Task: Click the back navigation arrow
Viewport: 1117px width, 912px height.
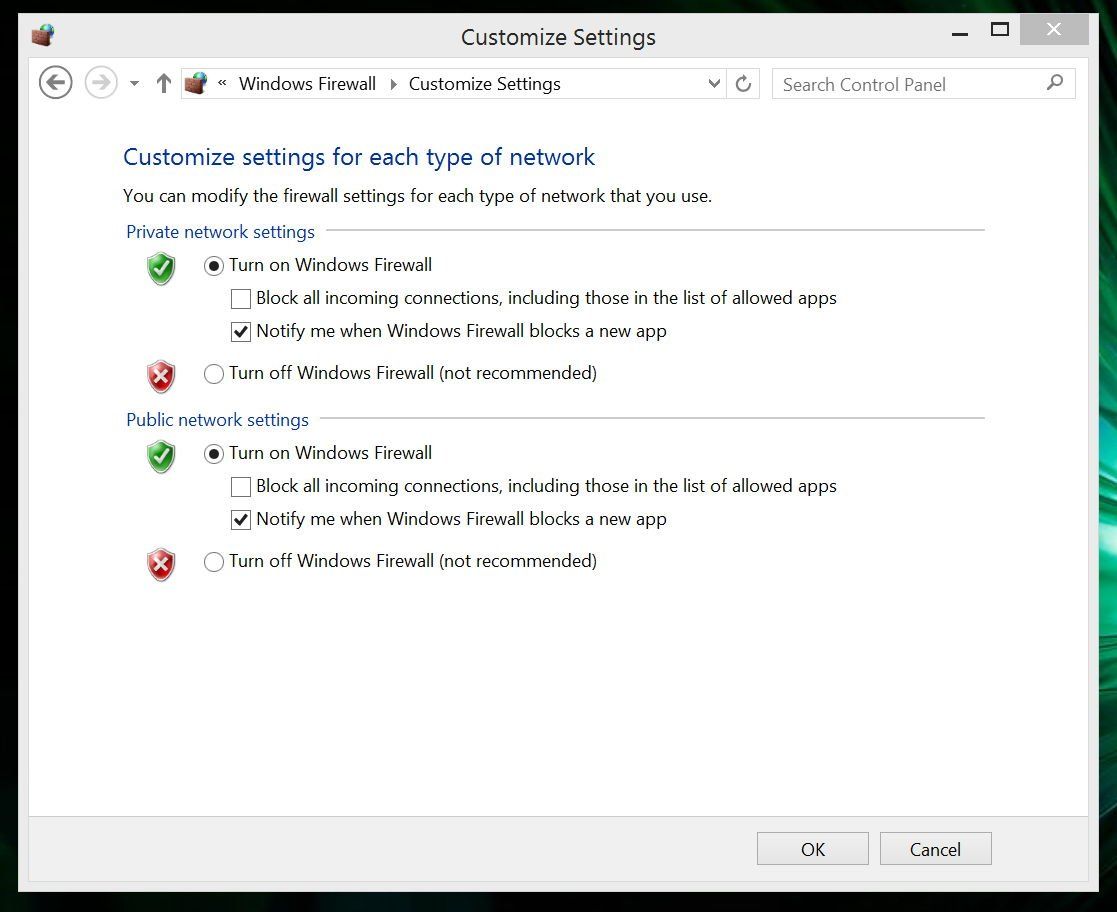Action: [55, 82]
